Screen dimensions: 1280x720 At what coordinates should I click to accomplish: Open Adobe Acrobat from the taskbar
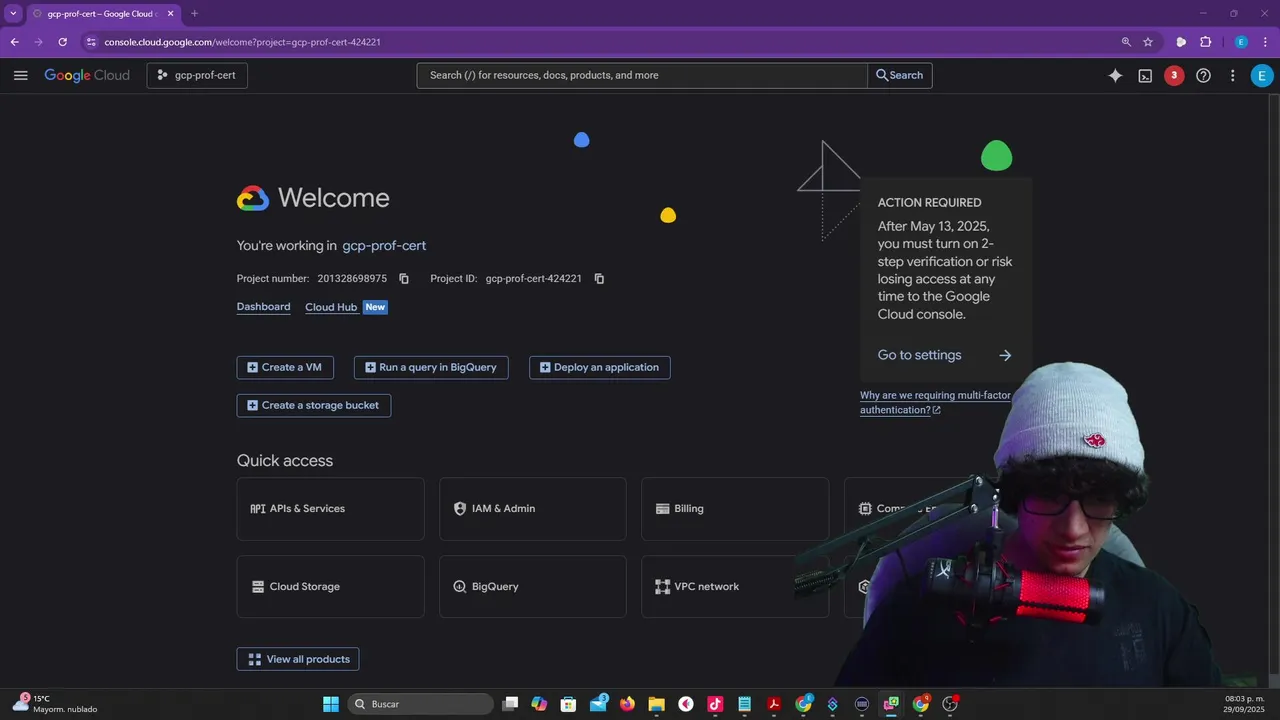[x=774, y=704]
